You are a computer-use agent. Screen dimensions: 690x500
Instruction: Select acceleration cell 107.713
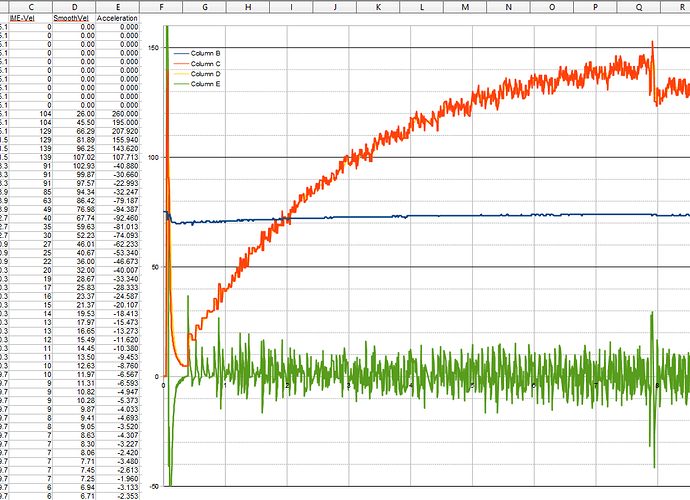118,157
